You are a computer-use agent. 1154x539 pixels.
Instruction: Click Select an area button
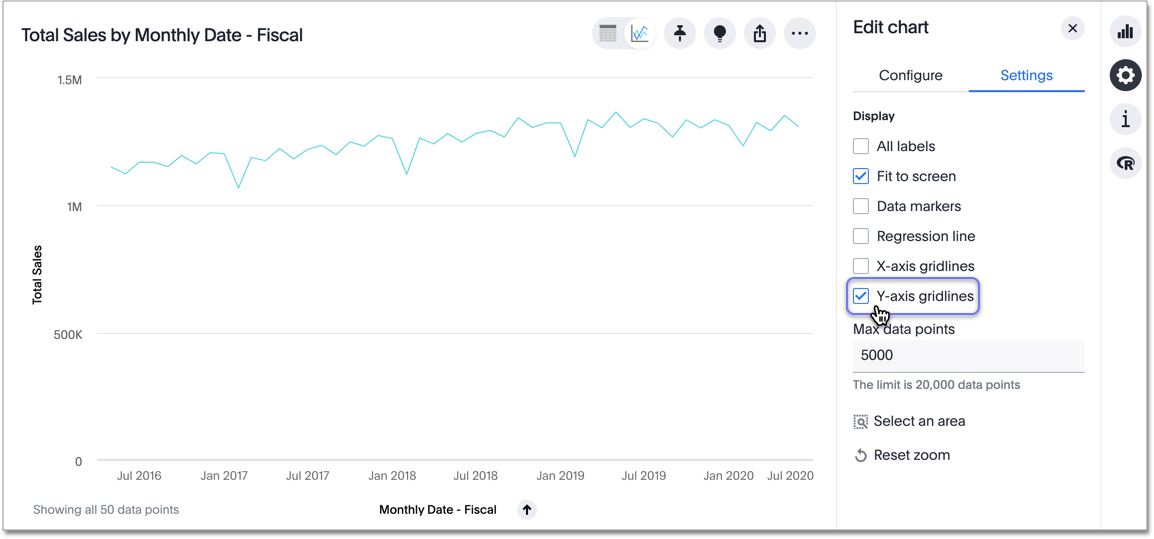point(909,421)
